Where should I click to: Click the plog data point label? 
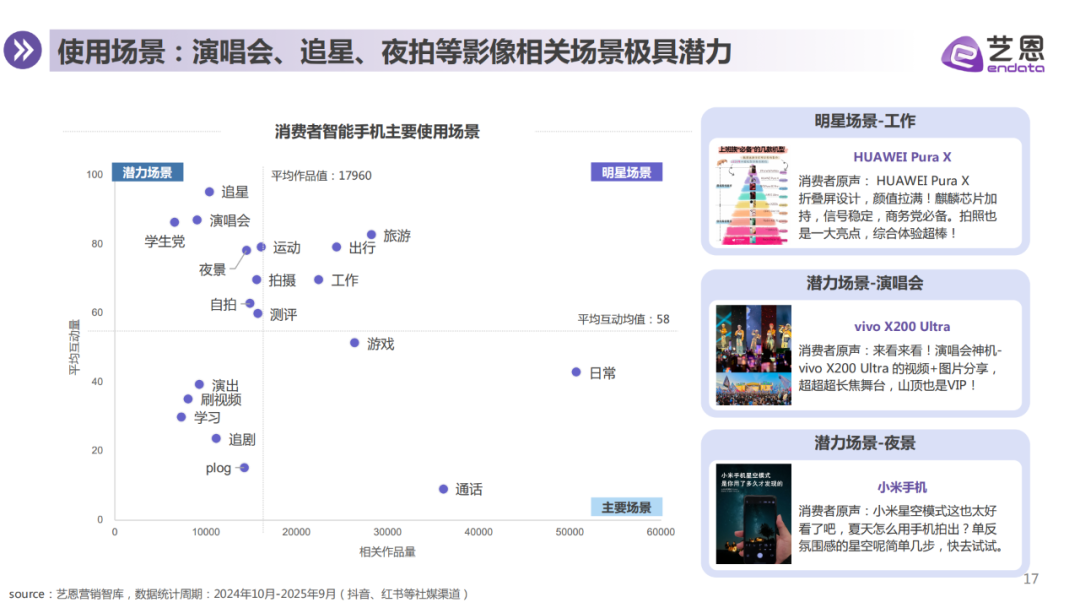218,468
